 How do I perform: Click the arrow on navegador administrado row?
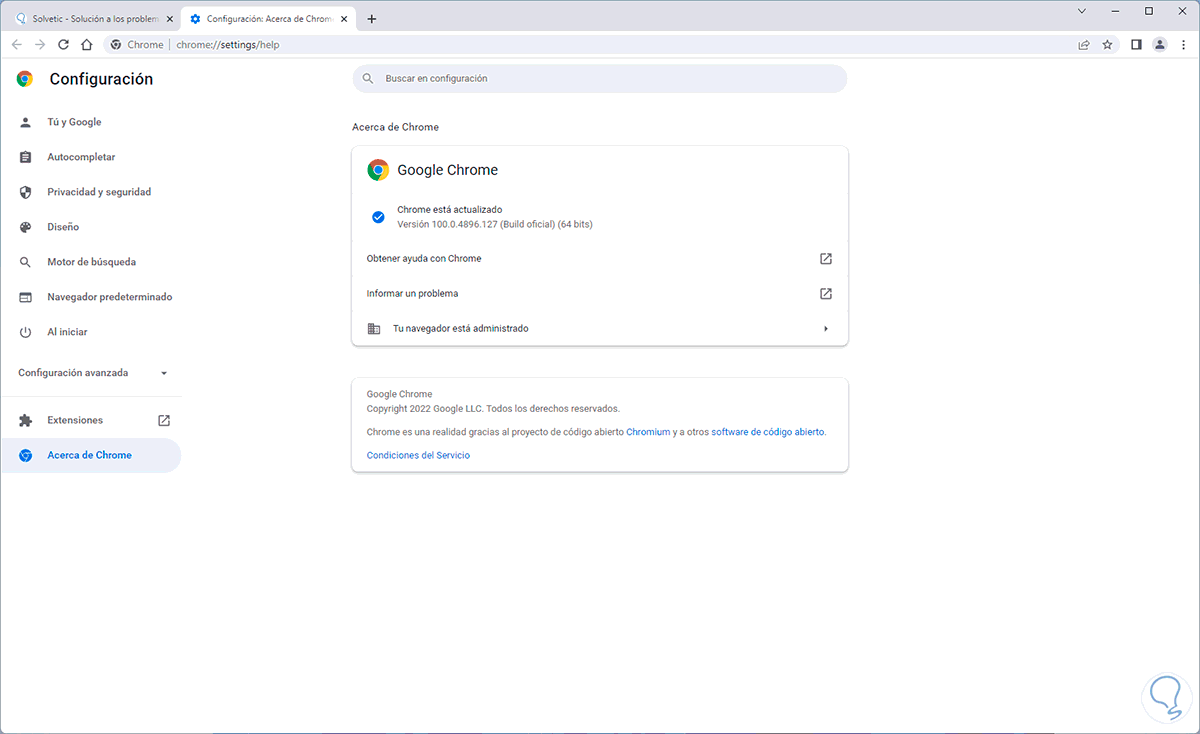click(826, 329)
